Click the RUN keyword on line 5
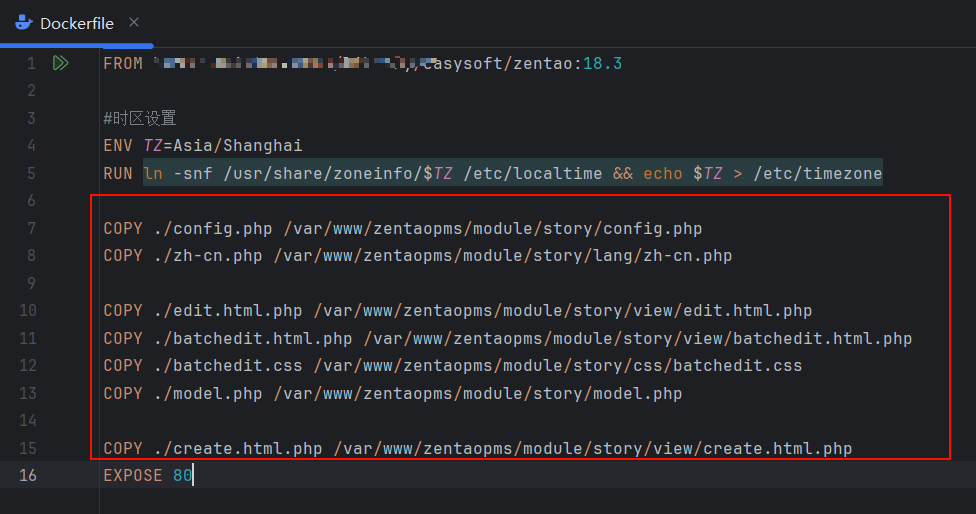 (118, 173)
